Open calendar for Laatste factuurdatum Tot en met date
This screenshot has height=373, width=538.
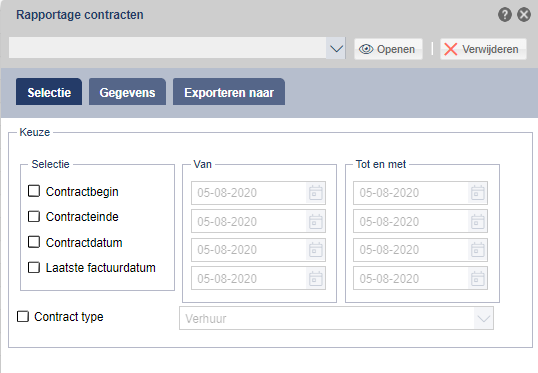[477, 278]
